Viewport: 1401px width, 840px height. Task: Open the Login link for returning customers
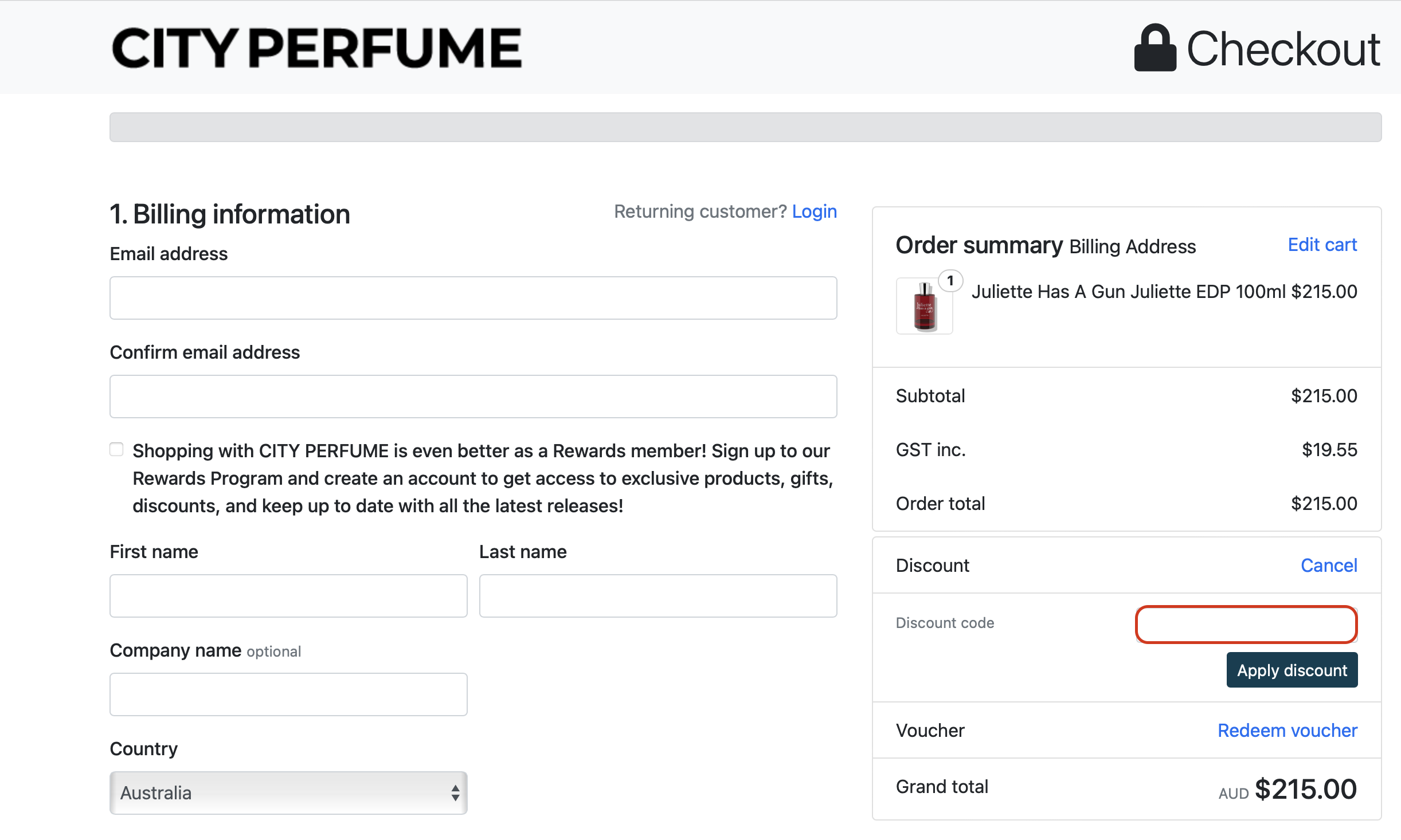click(814, 211)
